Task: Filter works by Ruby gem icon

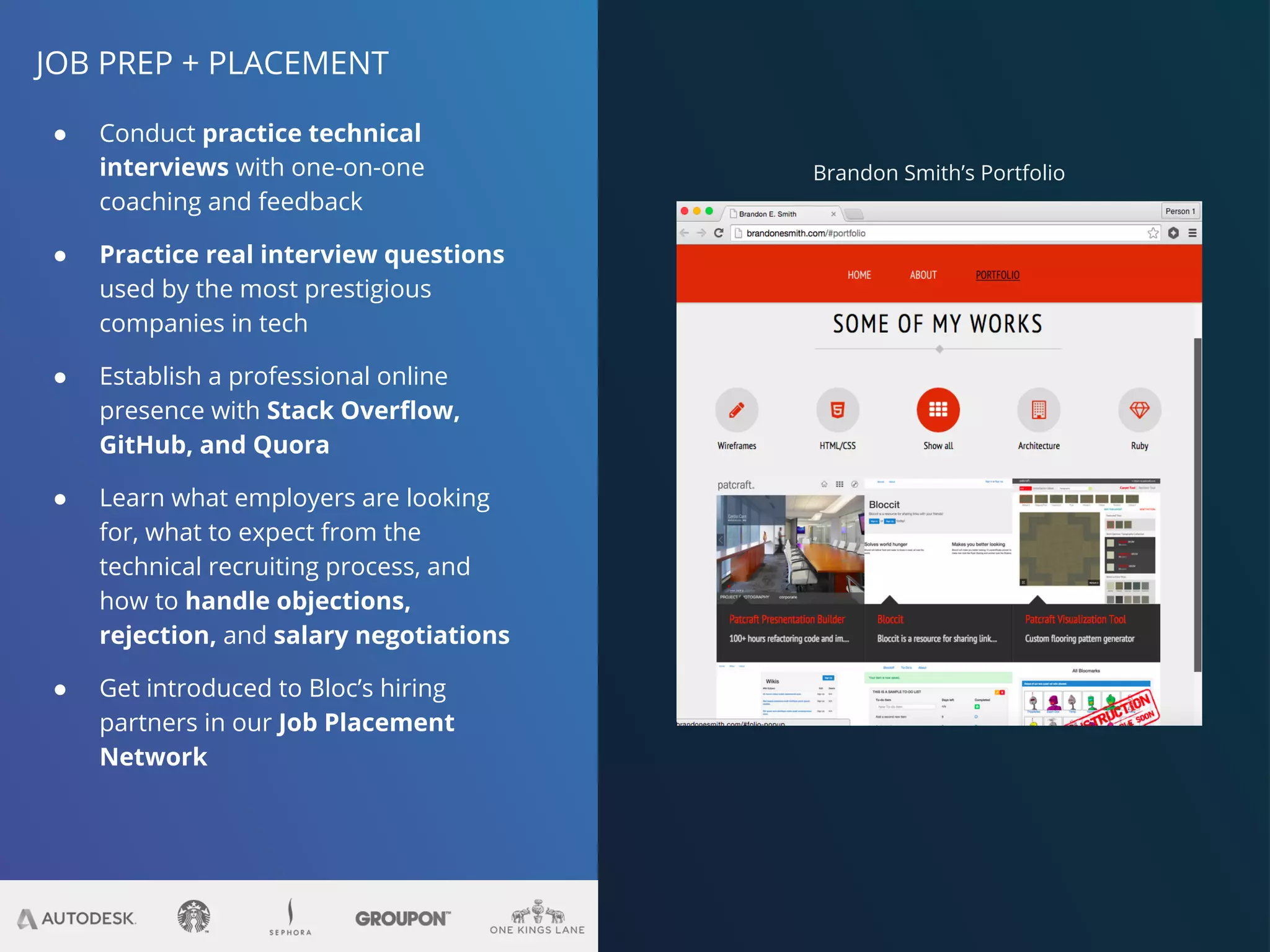Action: (x=1140, y=410)
